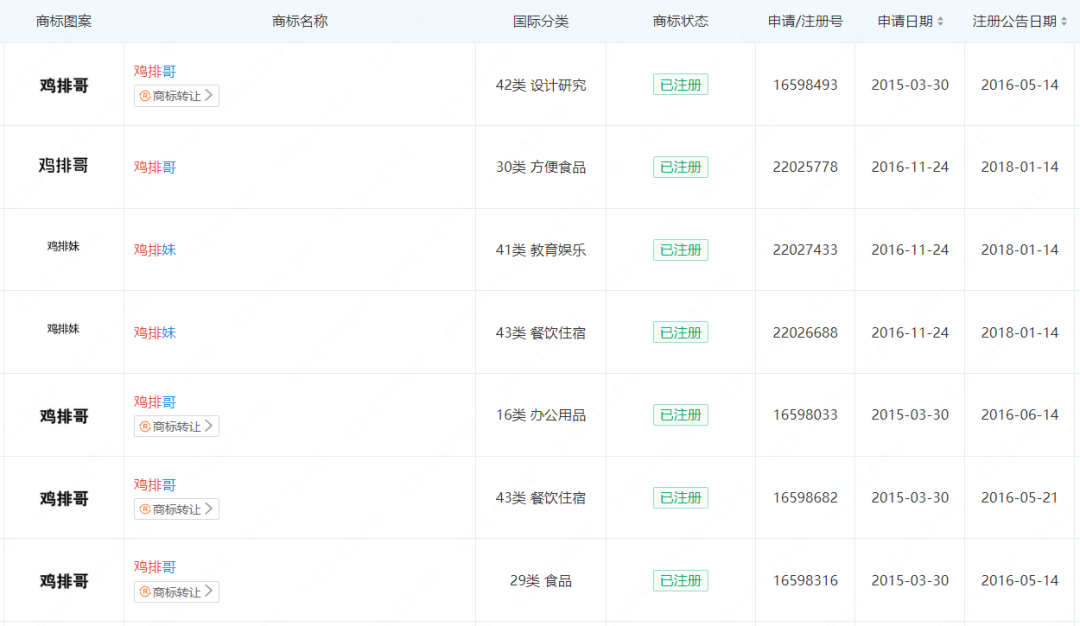The height and width of the screenshot is (626, 1080).
Task: Open 商标转让 button in row 16598493
Action: click(176, 96)
